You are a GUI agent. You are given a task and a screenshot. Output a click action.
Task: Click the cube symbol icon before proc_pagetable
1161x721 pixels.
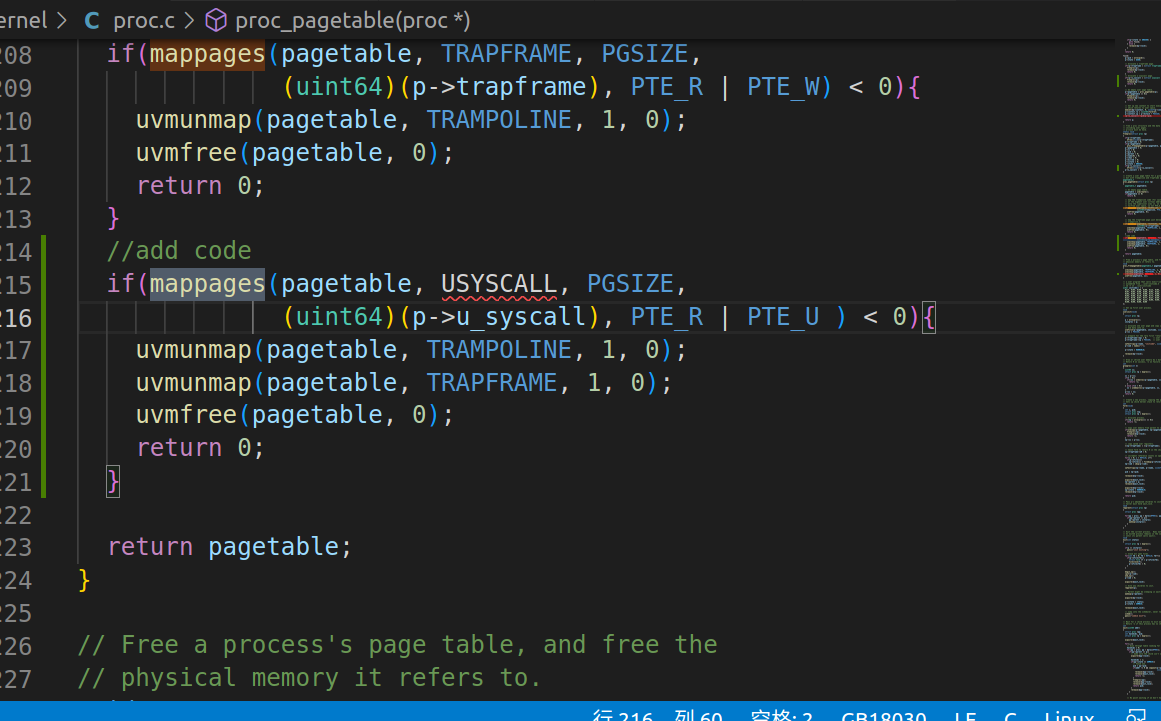[215, 19]
